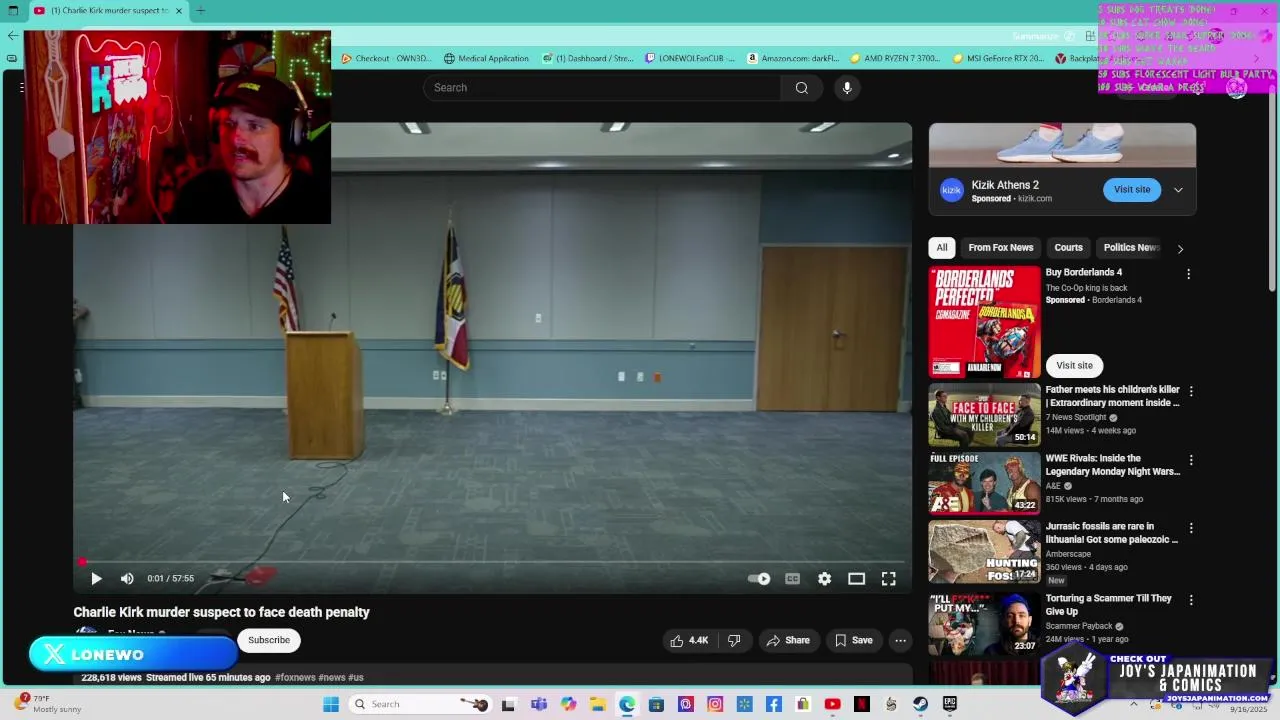Open more actions menu beside Save
The width and height of the screenshot is (1280, 720).
(x=900, y=640)
